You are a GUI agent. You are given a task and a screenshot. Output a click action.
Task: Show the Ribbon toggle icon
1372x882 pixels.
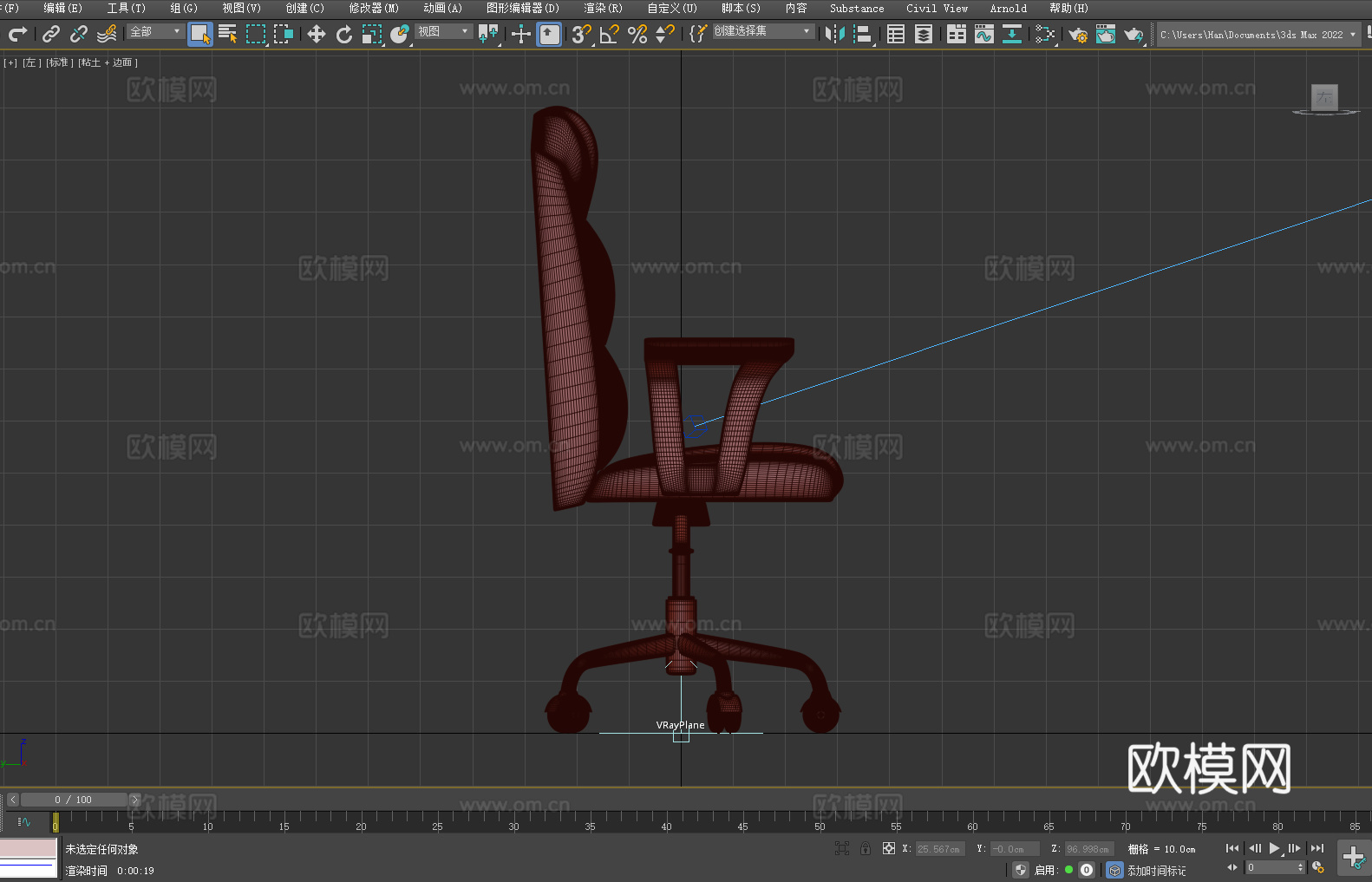tap(957, 34)
